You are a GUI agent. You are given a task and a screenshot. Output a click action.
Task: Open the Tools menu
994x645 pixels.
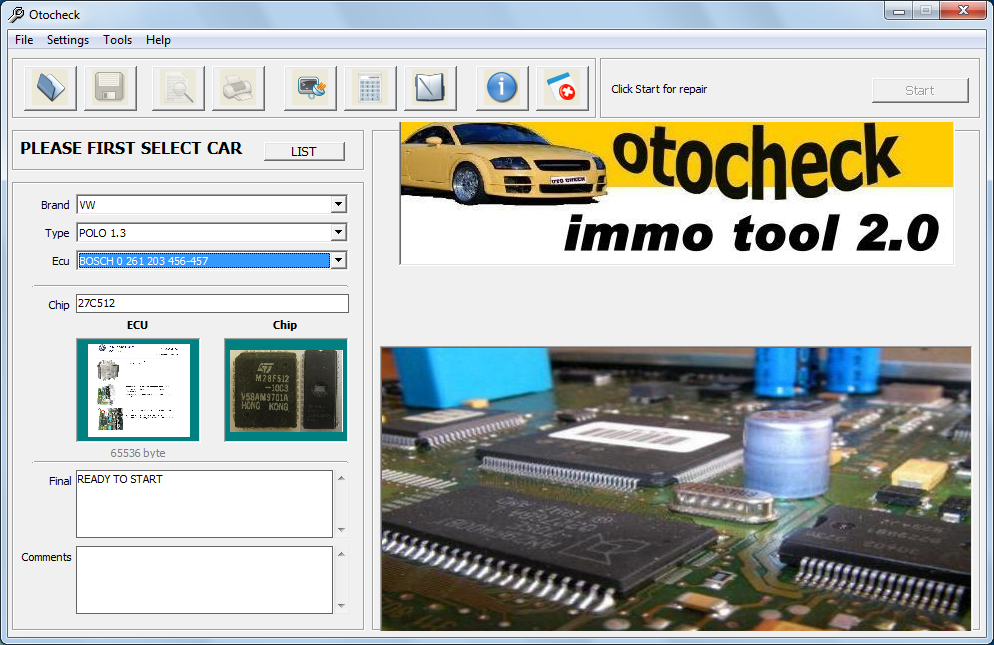point(117,40)
